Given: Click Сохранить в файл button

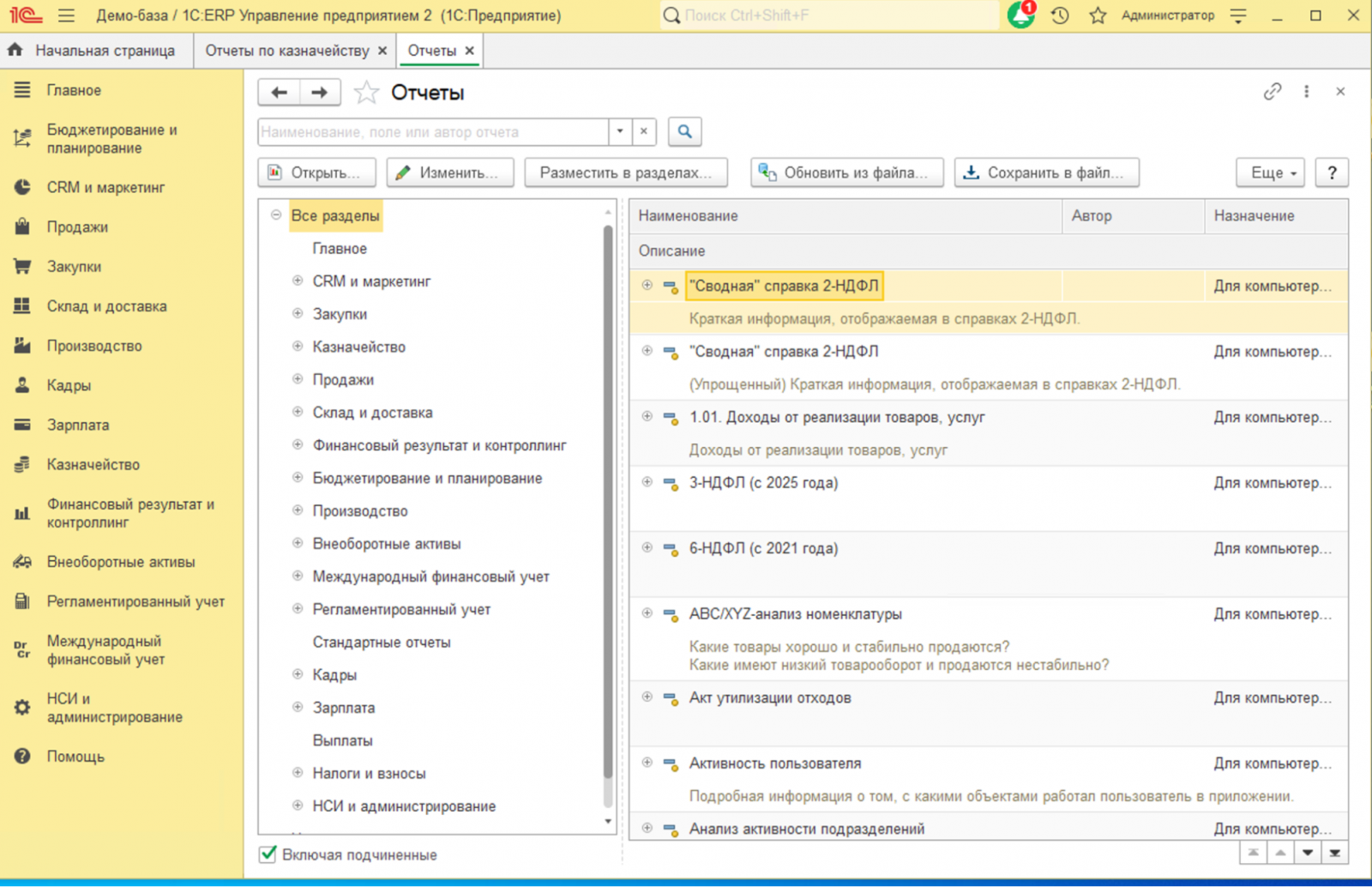Looking at the screenshot, I should tap(1046, 172).
